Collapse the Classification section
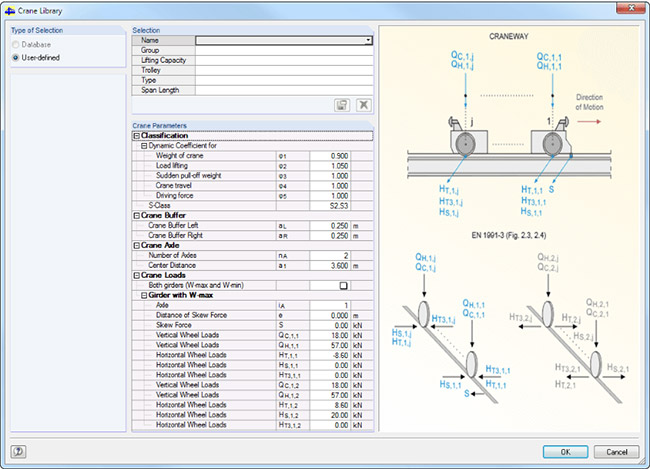Image resolution: width=650 pixels, height=469 pixels. point(136,135)
